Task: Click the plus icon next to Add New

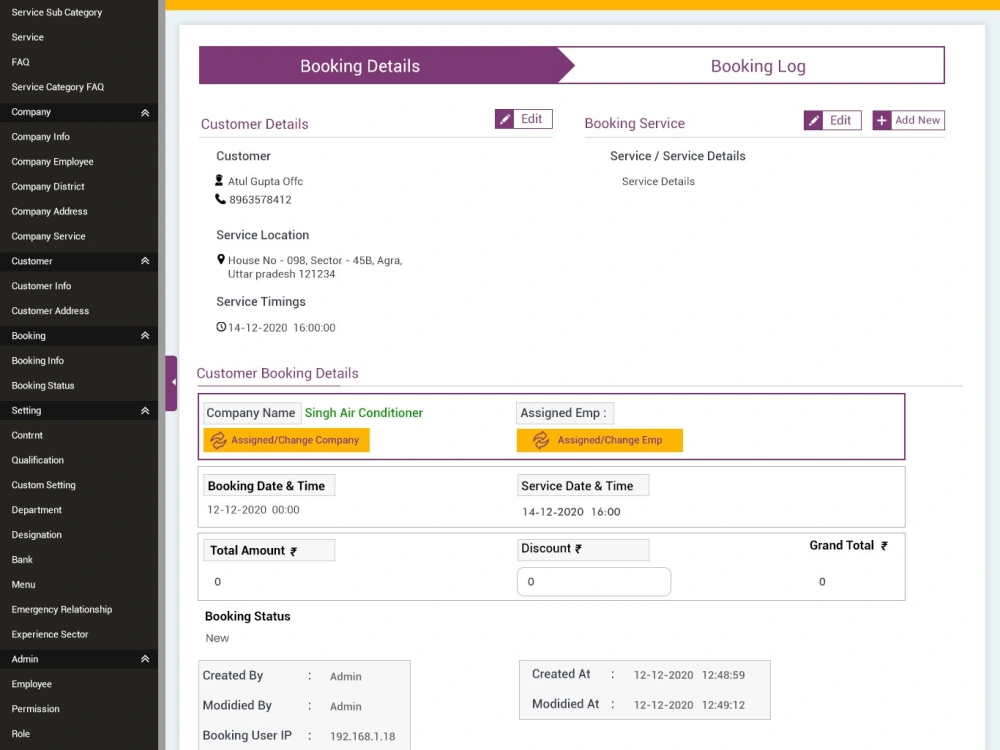Action: click(881, 121)
